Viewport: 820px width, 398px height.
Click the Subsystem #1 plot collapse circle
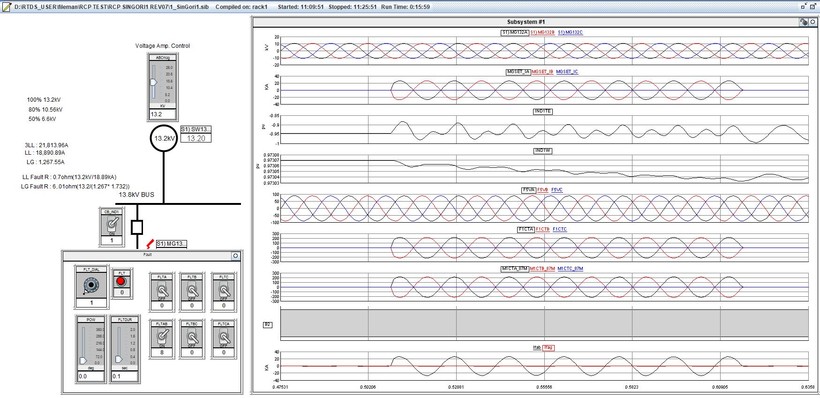pyautogui.click(x=813, y=22)
